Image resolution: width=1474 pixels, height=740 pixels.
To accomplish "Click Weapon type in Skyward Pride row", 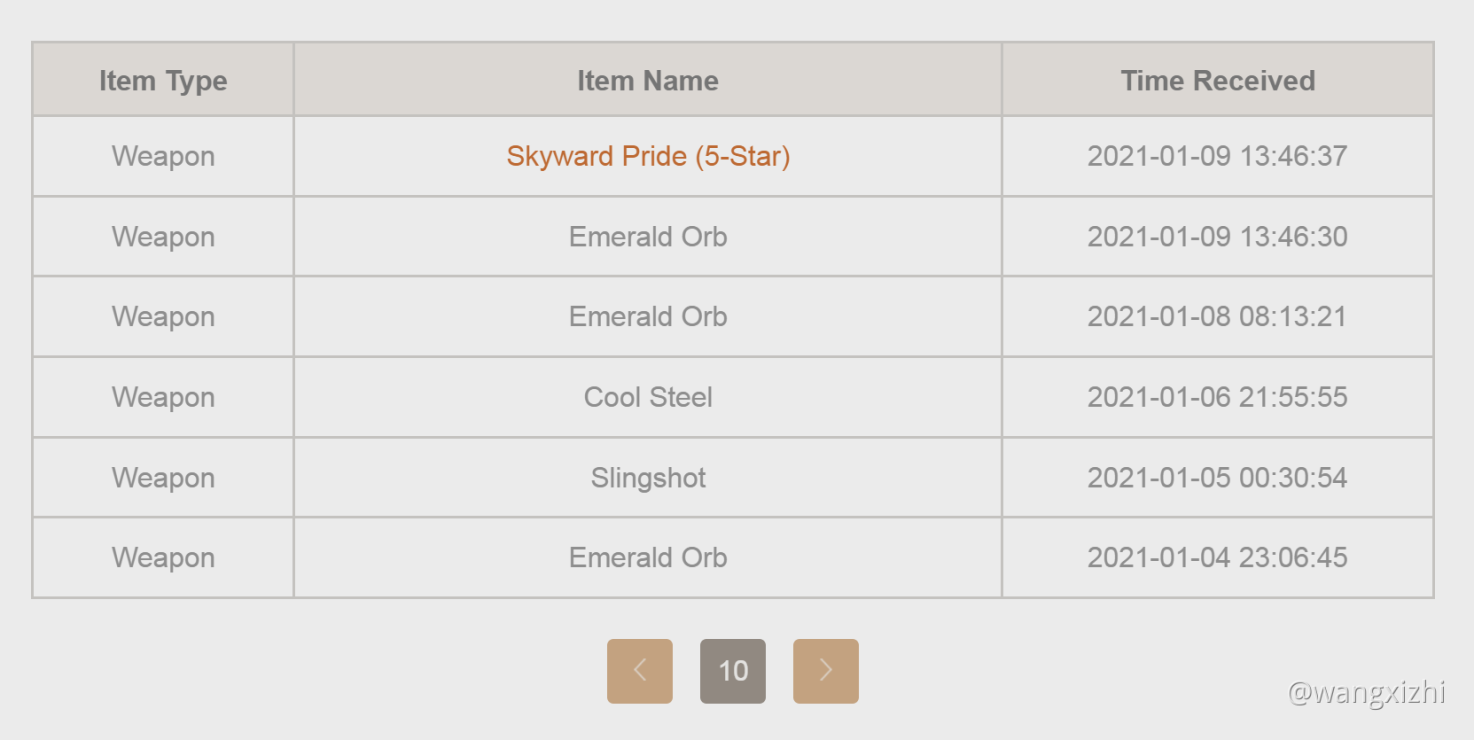I will click(x=163, y=156).
